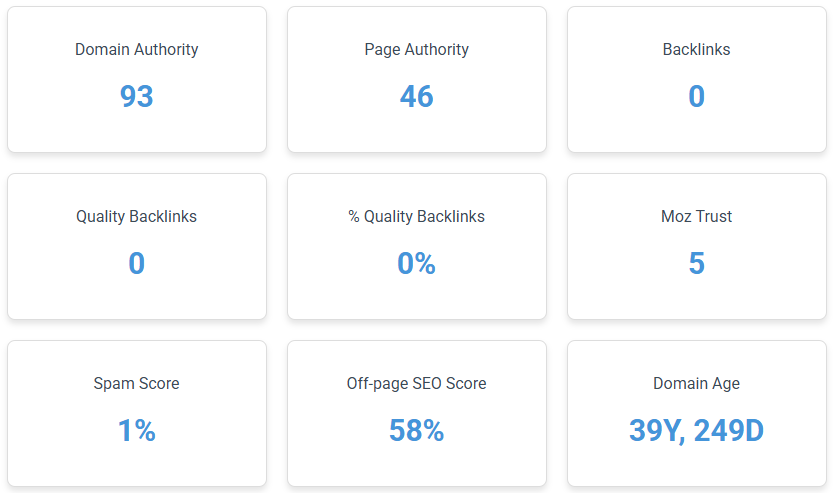Click the Quality Backlinks value 0
834x493 pixels.
pyautogui.click(x=137, y=263)
